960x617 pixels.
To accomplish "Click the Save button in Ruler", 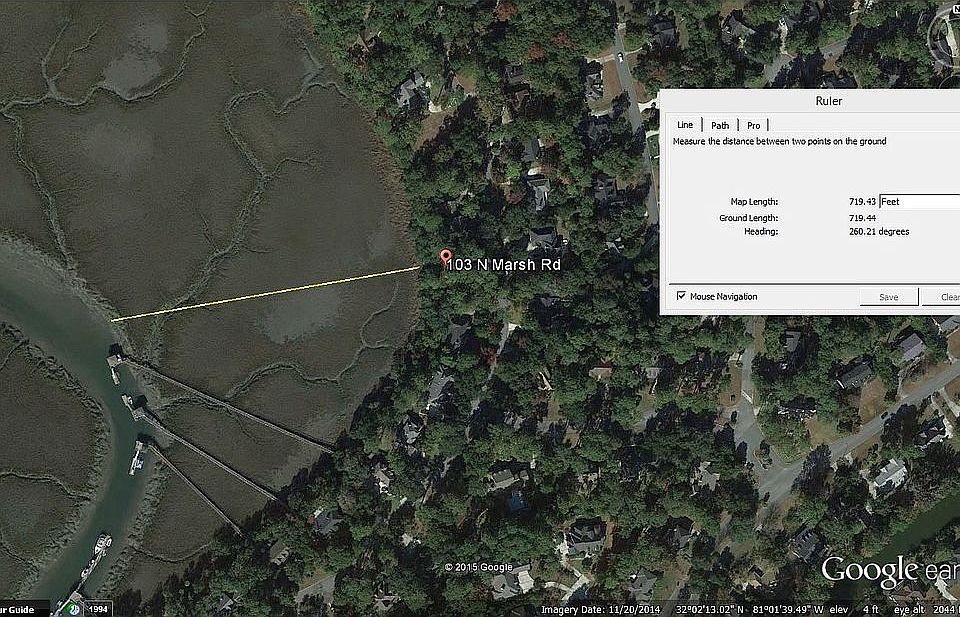I will pos(888,297).
